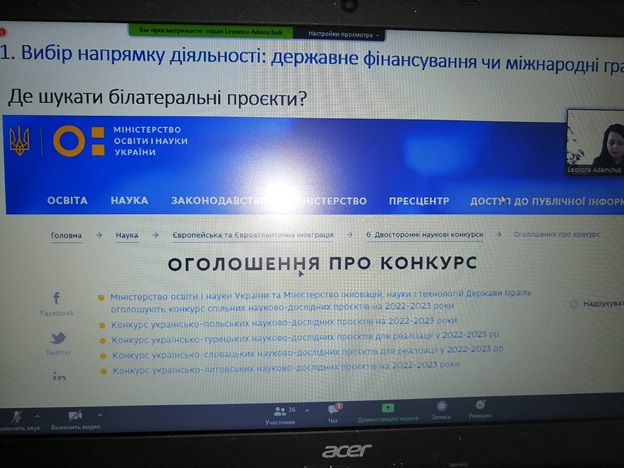
Task: Click the Де шукати білатеральні проєкти heading
Action: coord(158,98)
